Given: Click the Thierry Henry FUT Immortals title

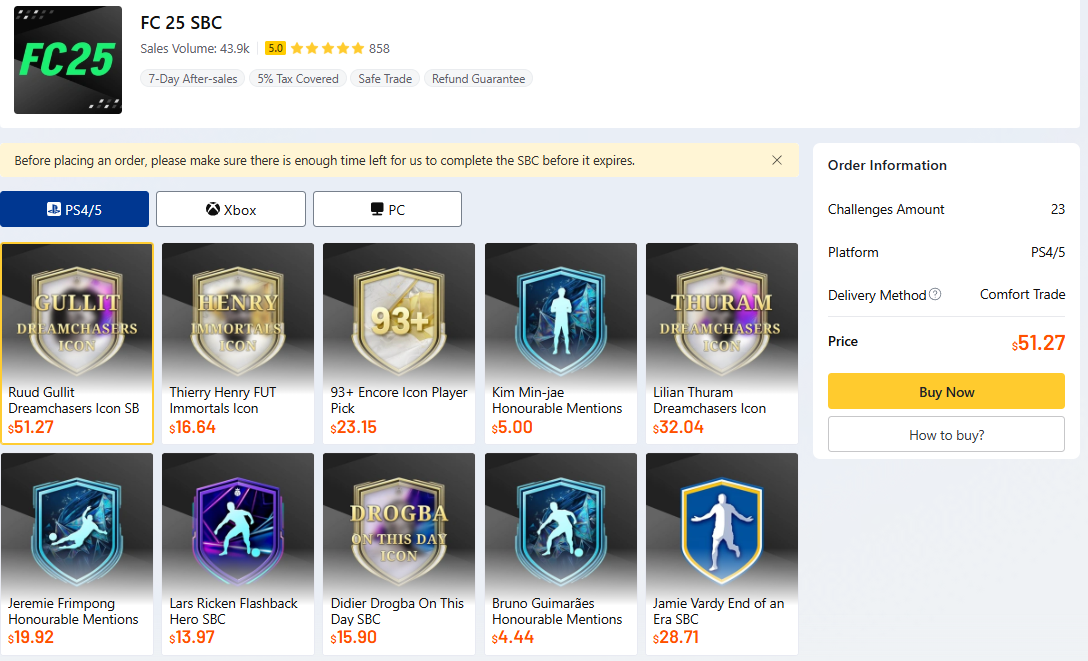Looking at the screenshot, I should [x=223, y=400].
